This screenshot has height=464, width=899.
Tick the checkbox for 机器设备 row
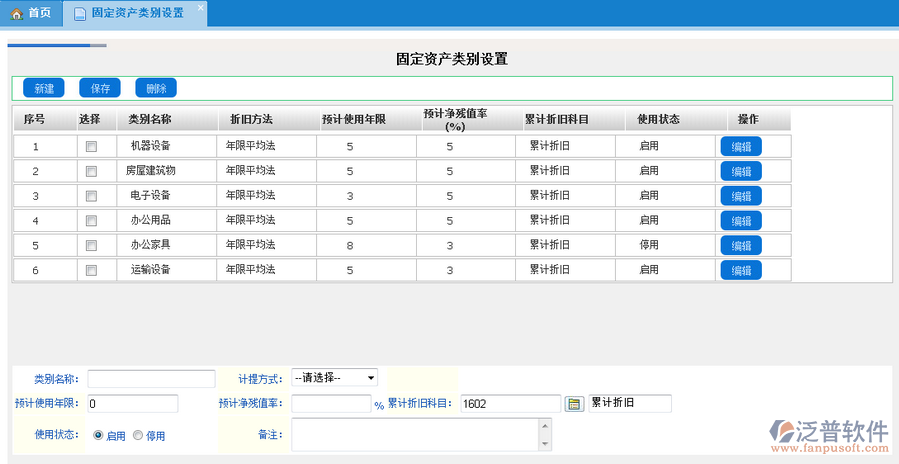coord(92,146)
